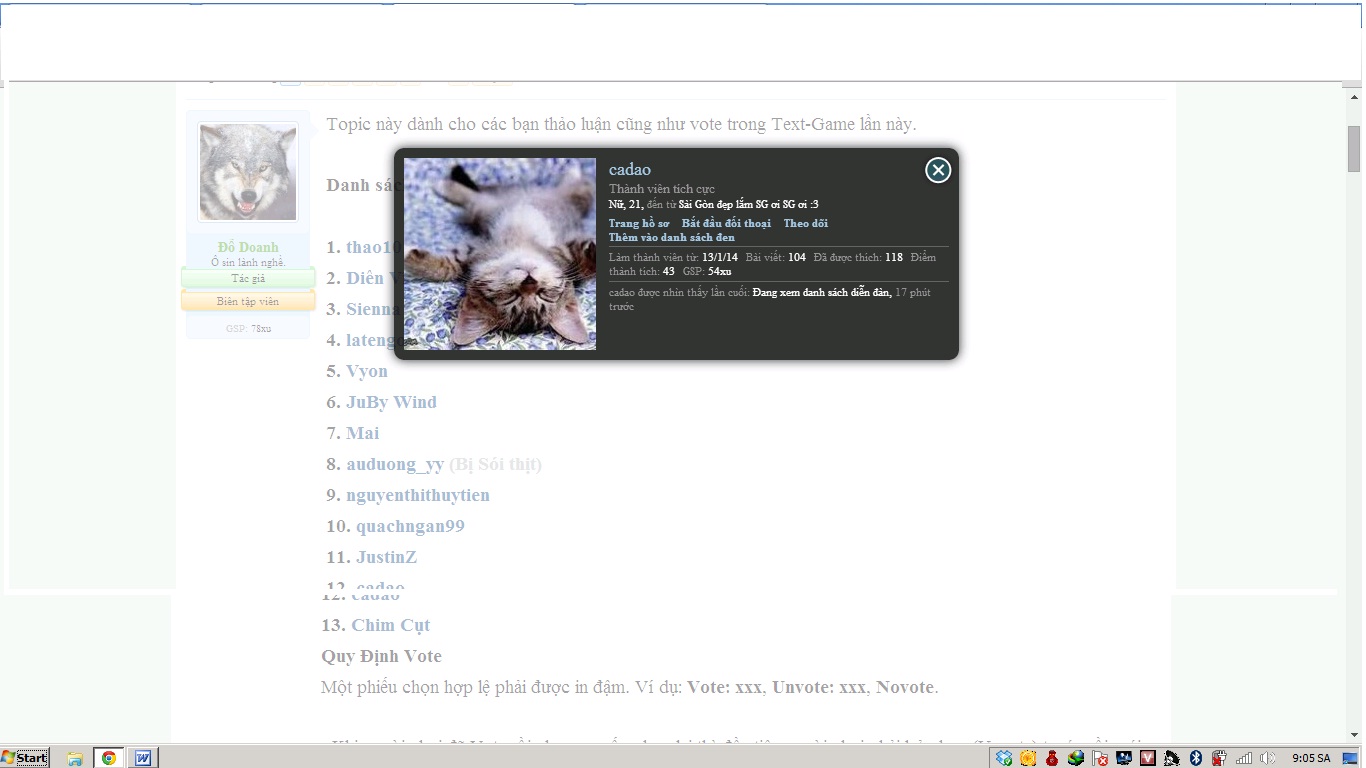Switch to Microsoft Word taskbar button
The image size is (1366, 768).
click(x=142, y=758)
